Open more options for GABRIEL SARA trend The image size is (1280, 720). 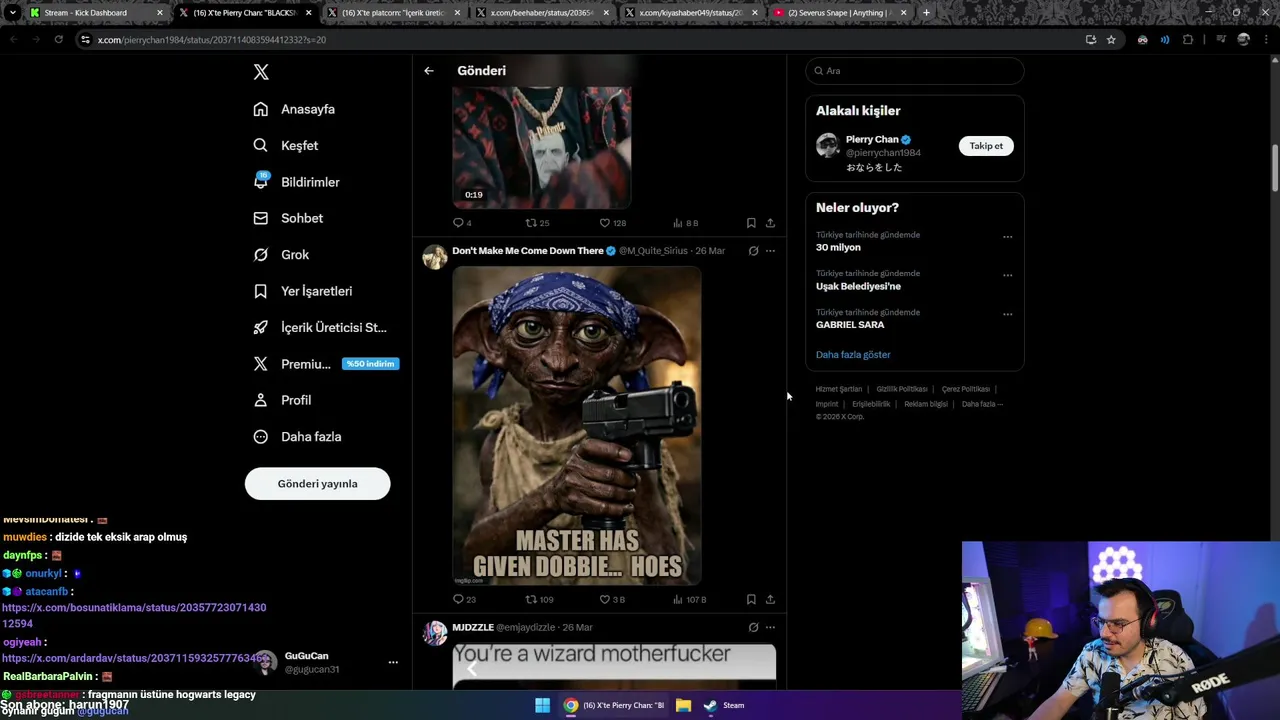click(x=1007, y=314)
